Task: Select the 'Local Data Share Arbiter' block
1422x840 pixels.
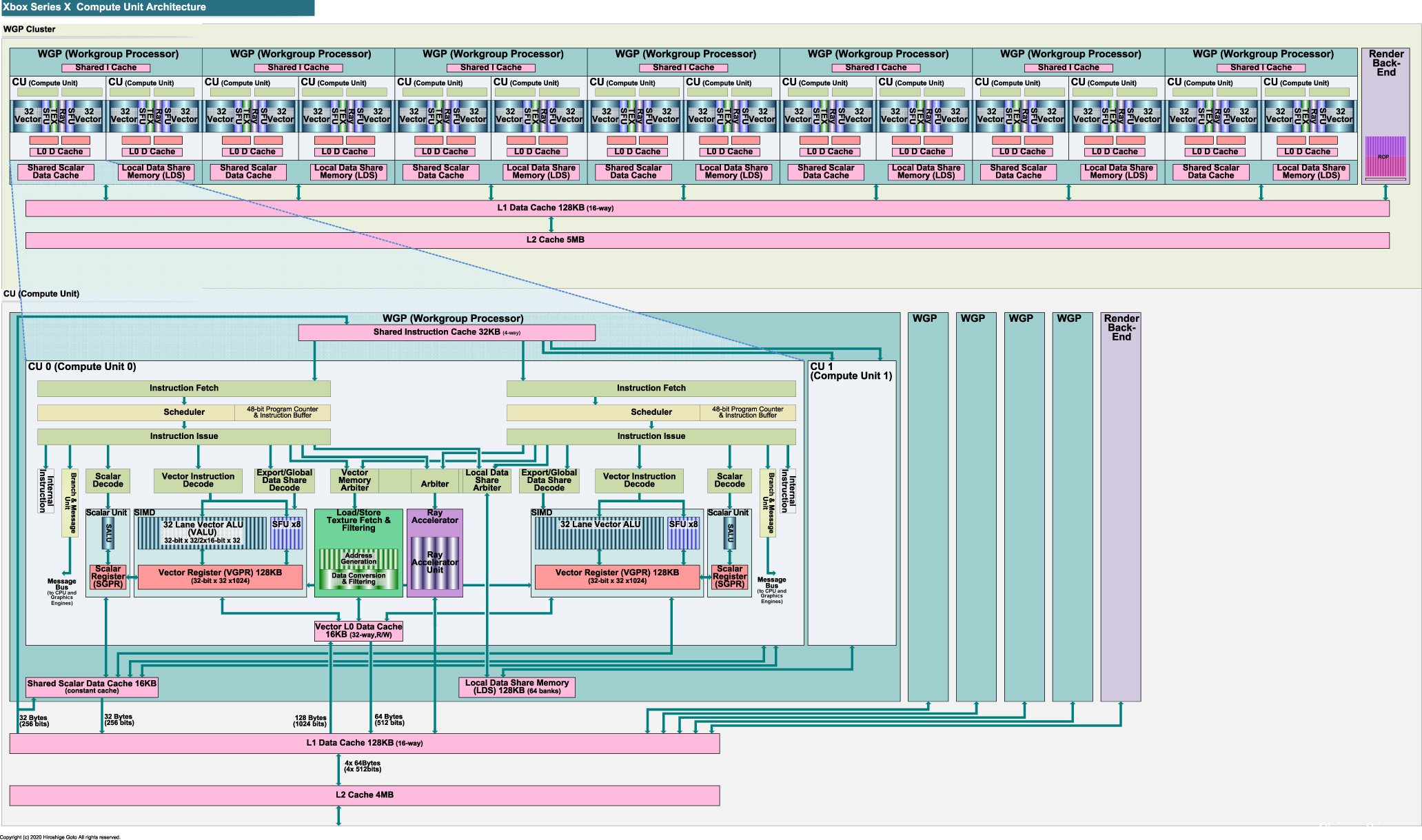Action: tap(487, 480)
